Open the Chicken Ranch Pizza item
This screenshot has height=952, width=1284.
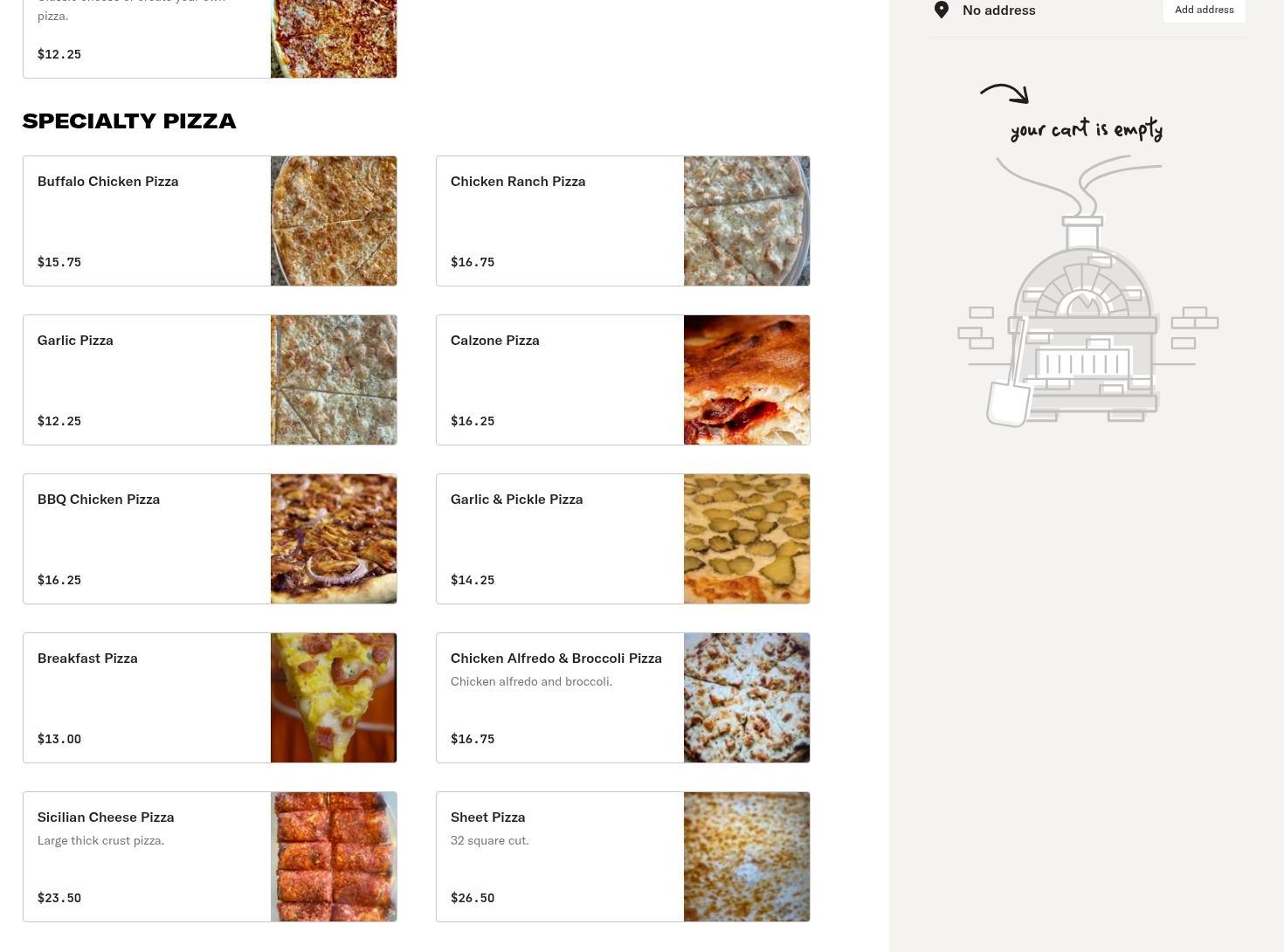point(623,221)
